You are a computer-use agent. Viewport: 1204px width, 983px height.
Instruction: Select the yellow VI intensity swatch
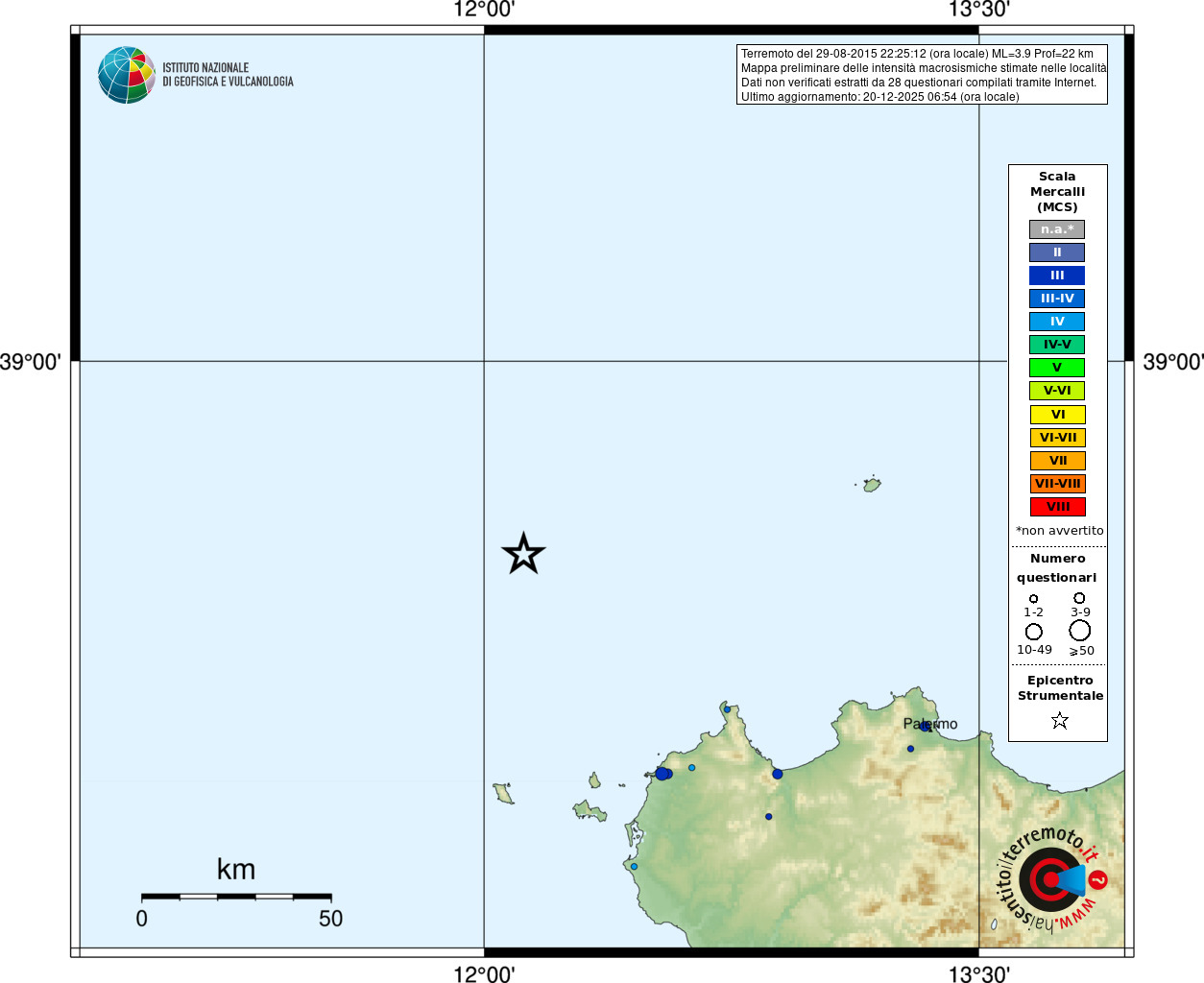click(1057, 415)
